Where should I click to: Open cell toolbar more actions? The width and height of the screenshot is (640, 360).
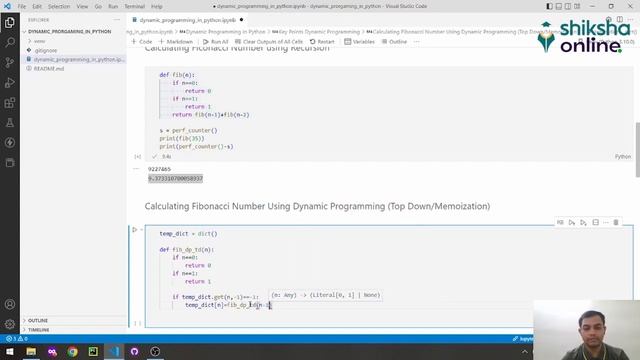point(606,222)
